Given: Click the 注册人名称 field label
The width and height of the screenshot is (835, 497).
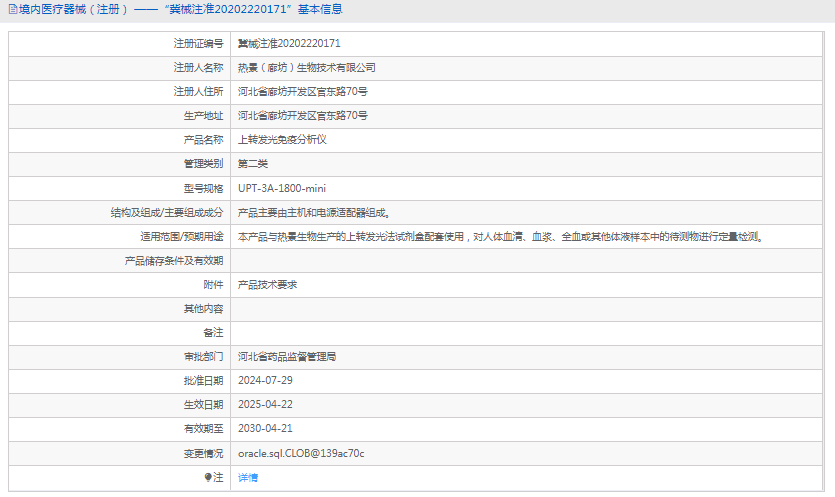Looking at the screenshot, I should tap(198, 68).
